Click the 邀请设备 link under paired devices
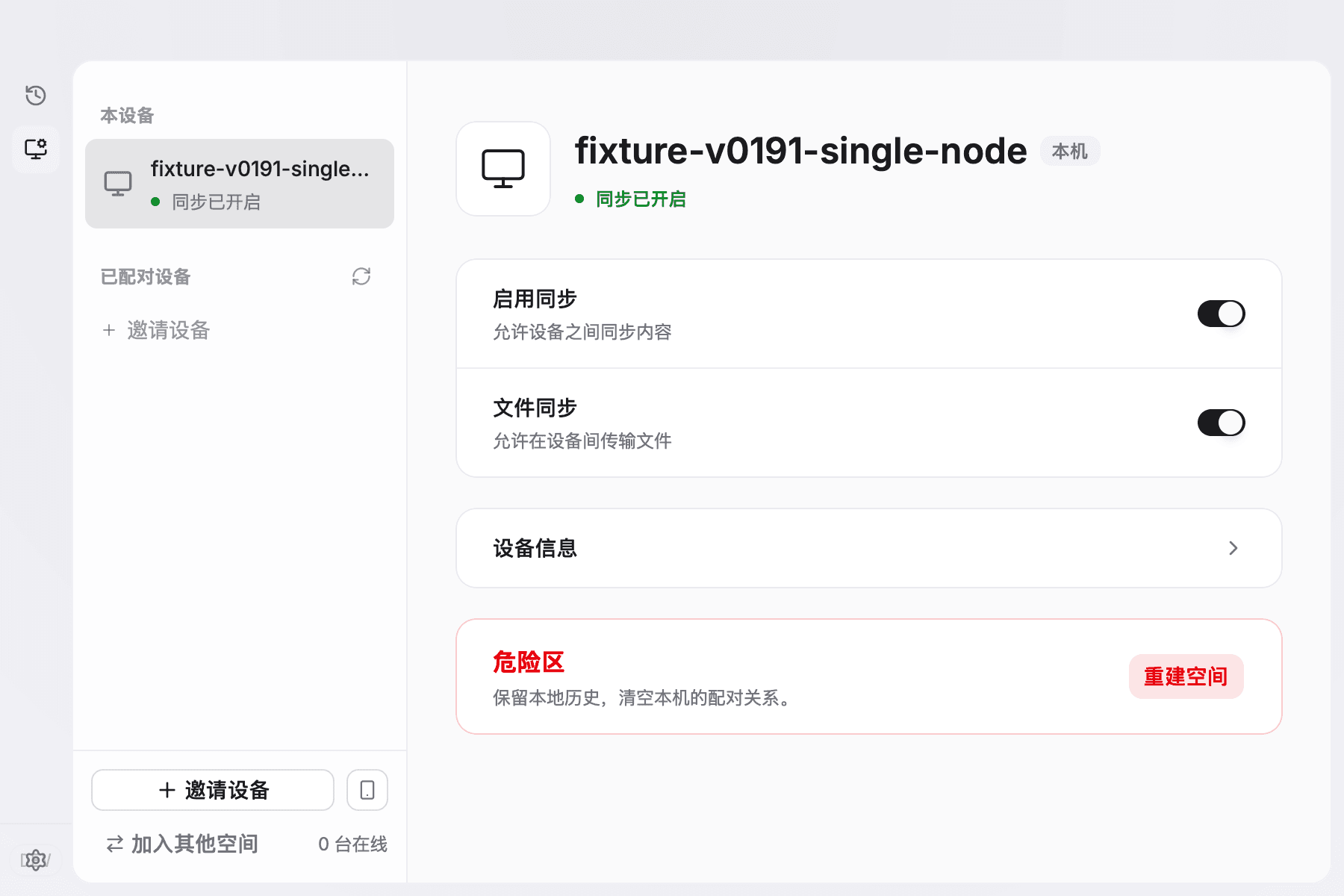Screen dimensions: 1344x896 coord(157,330)
